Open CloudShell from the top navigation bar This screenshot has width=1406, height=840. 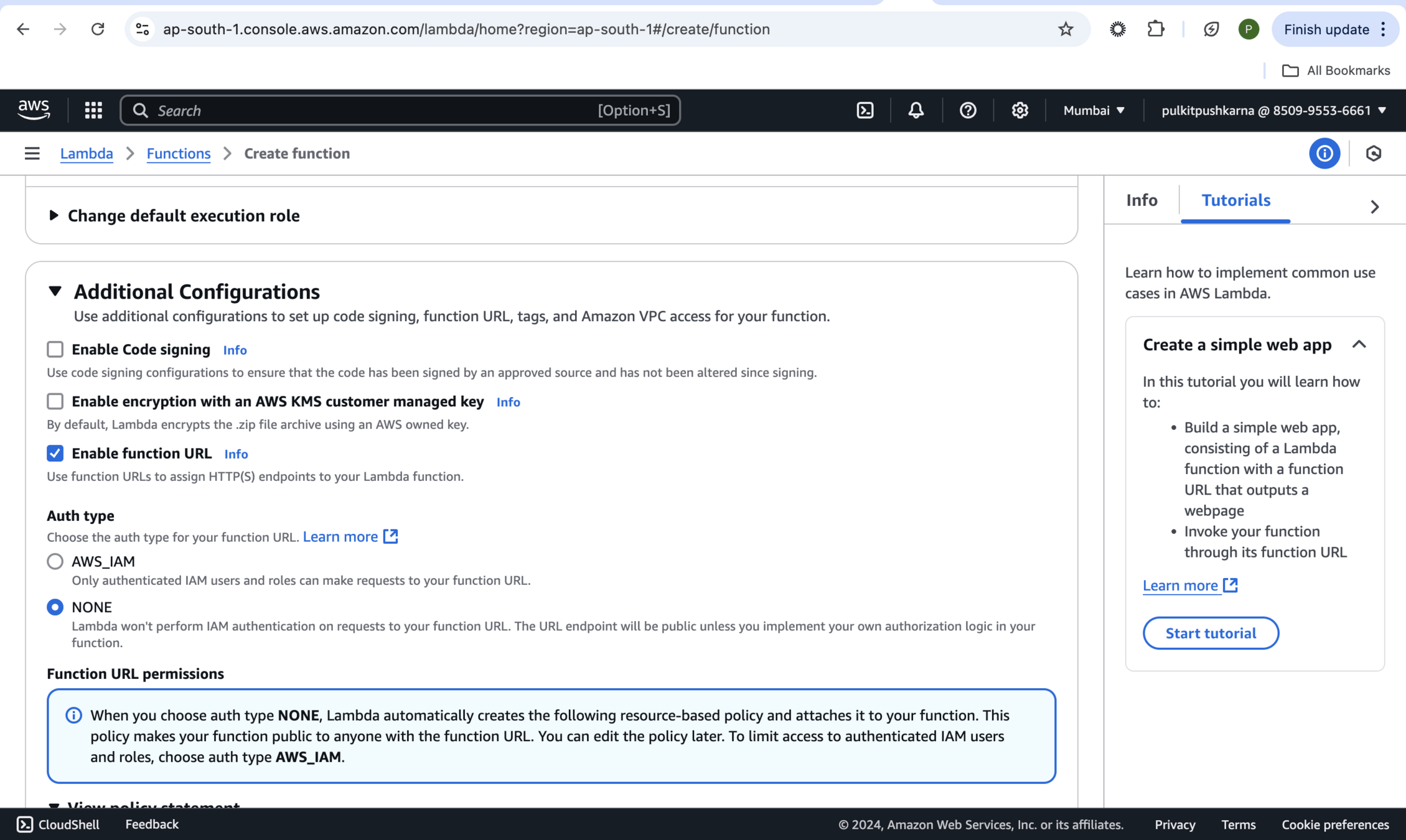point(865,110)
